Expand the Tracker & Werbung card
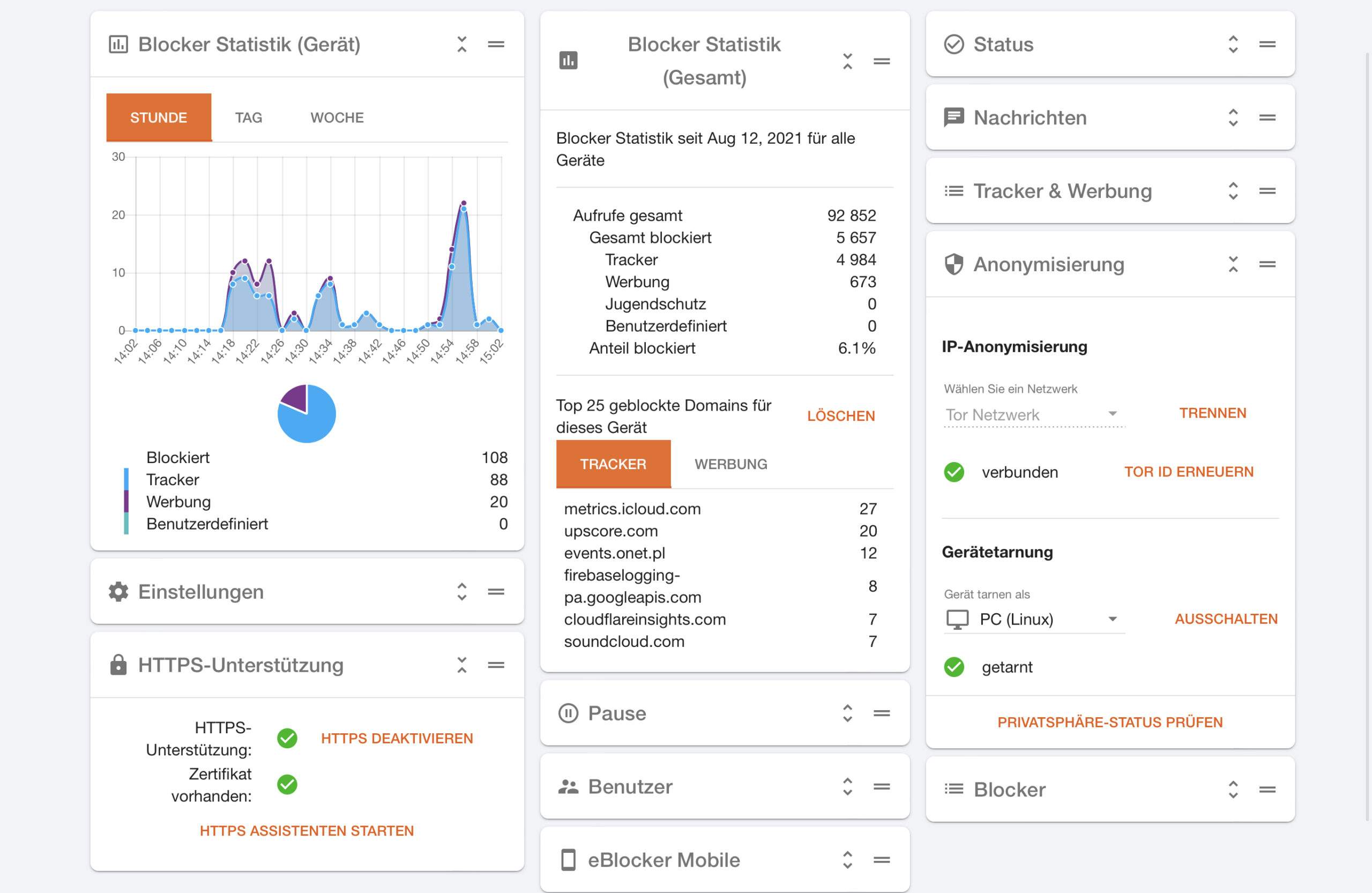The height and width of the screenshot is (893, 1372). pyautogui.click(x=1233, y=191)
